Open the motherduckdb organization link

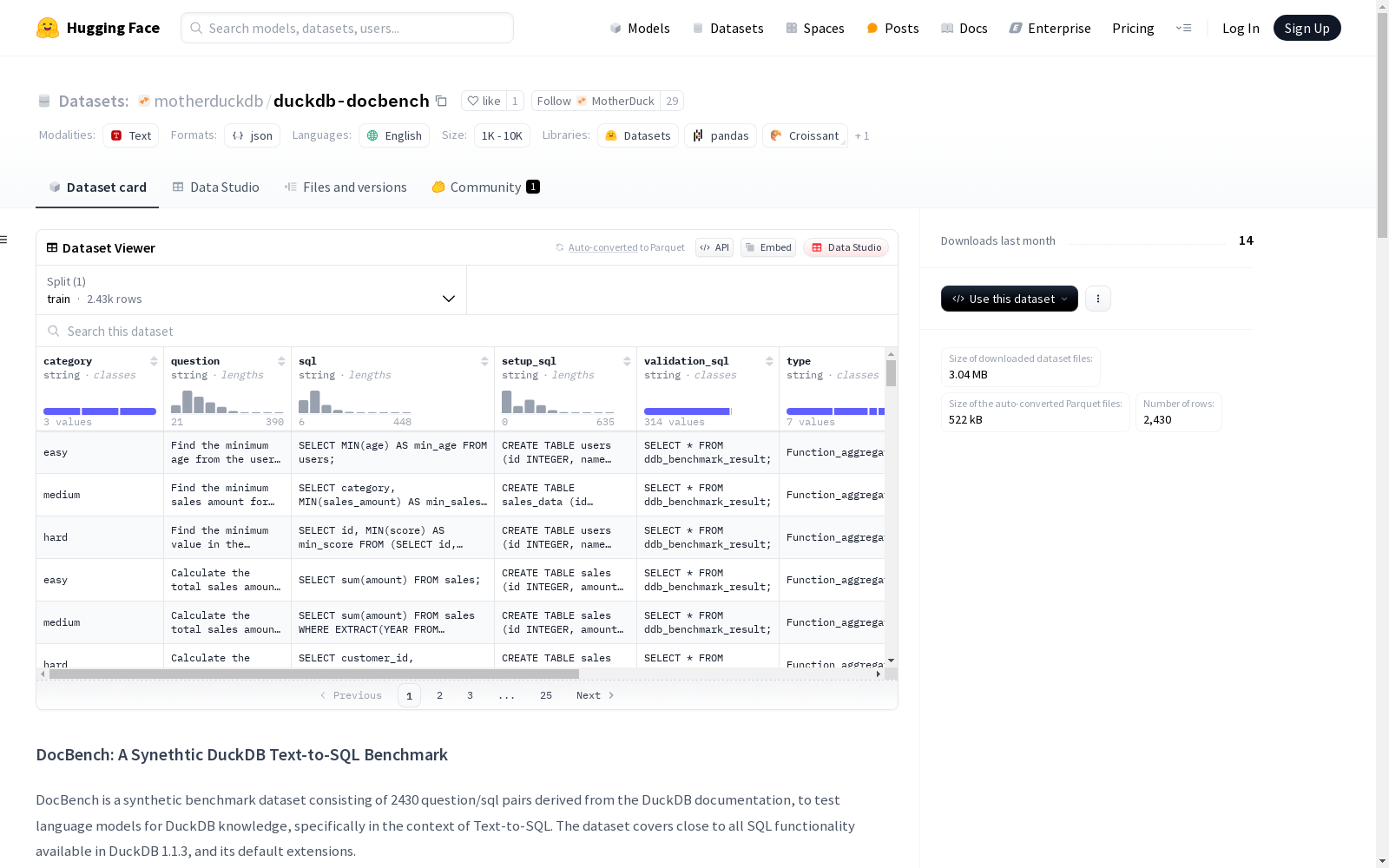coord(208,101)
